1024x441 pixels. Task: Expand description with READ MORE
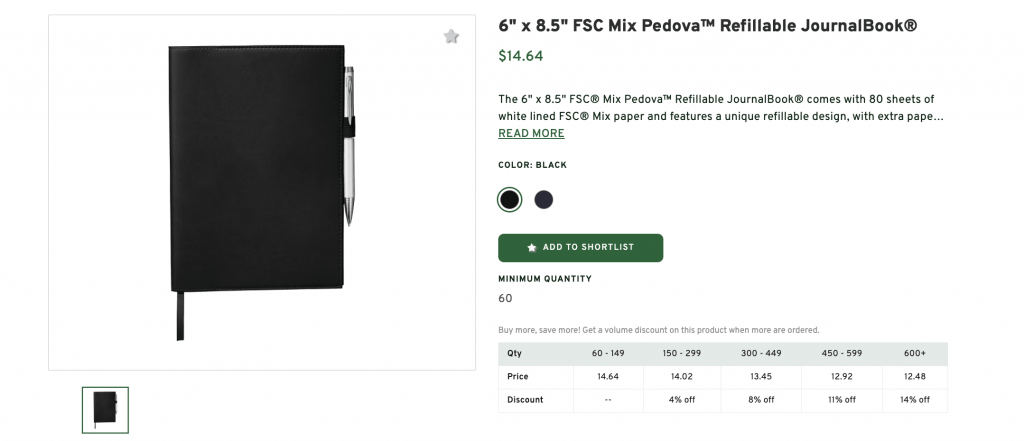pos(531,134)
